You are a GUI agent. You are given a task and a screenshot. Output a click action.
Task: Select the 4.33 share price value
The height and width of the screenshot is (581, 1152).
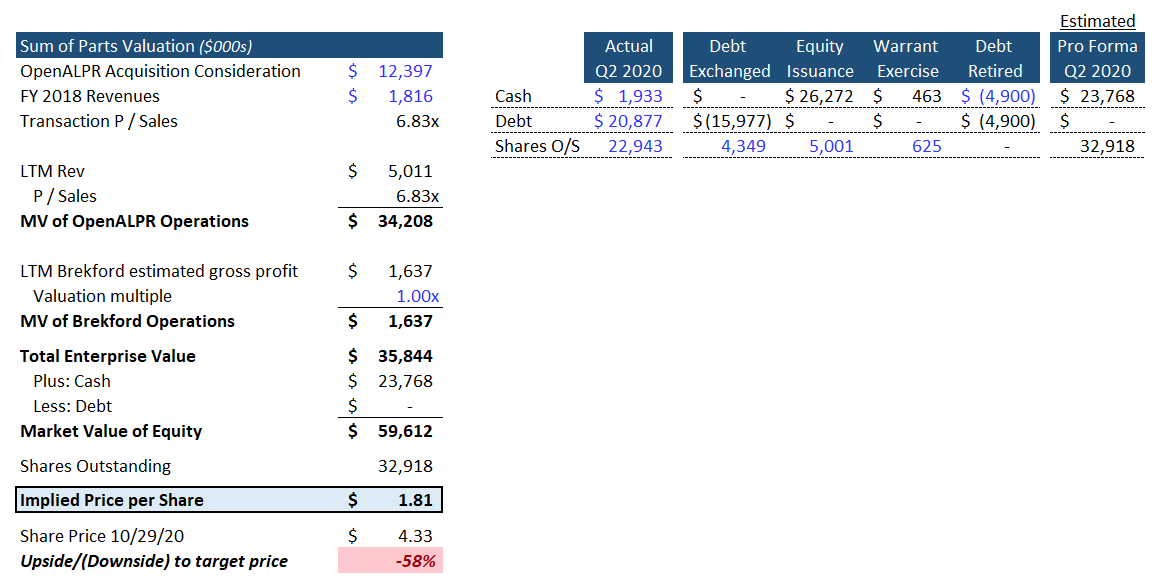(417, 536)
